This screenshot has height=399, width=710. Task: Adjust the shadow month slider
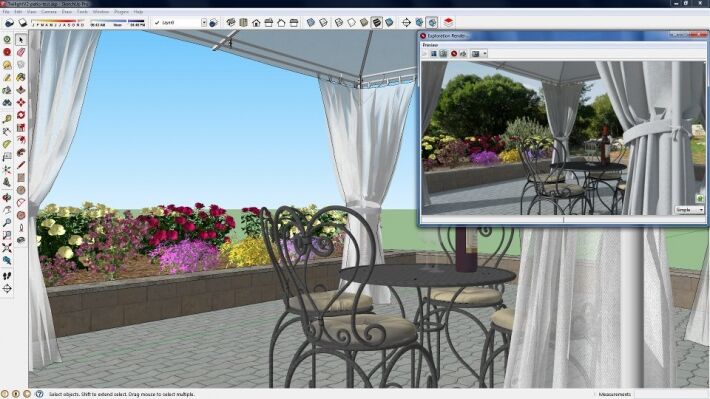tap(58, 22)
